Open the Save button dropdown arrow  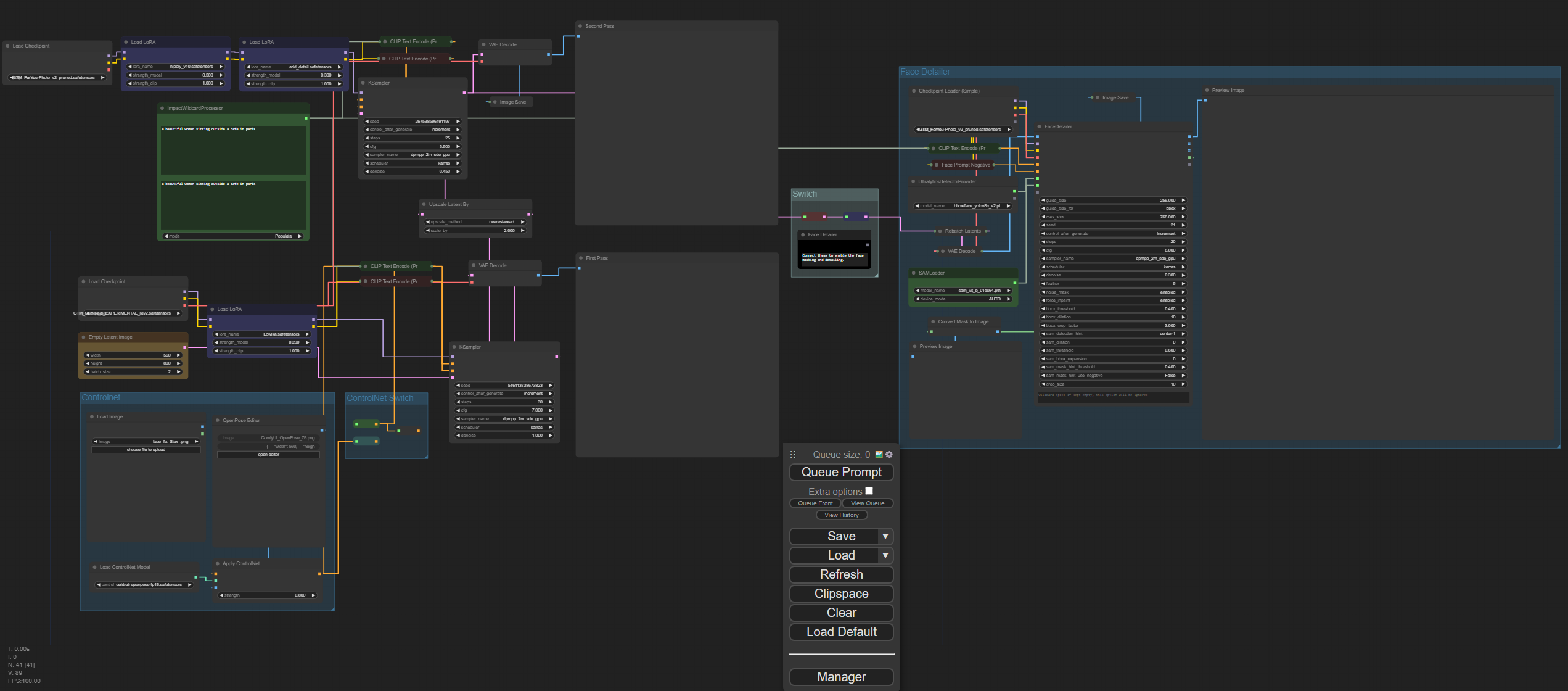coord(885,537)
